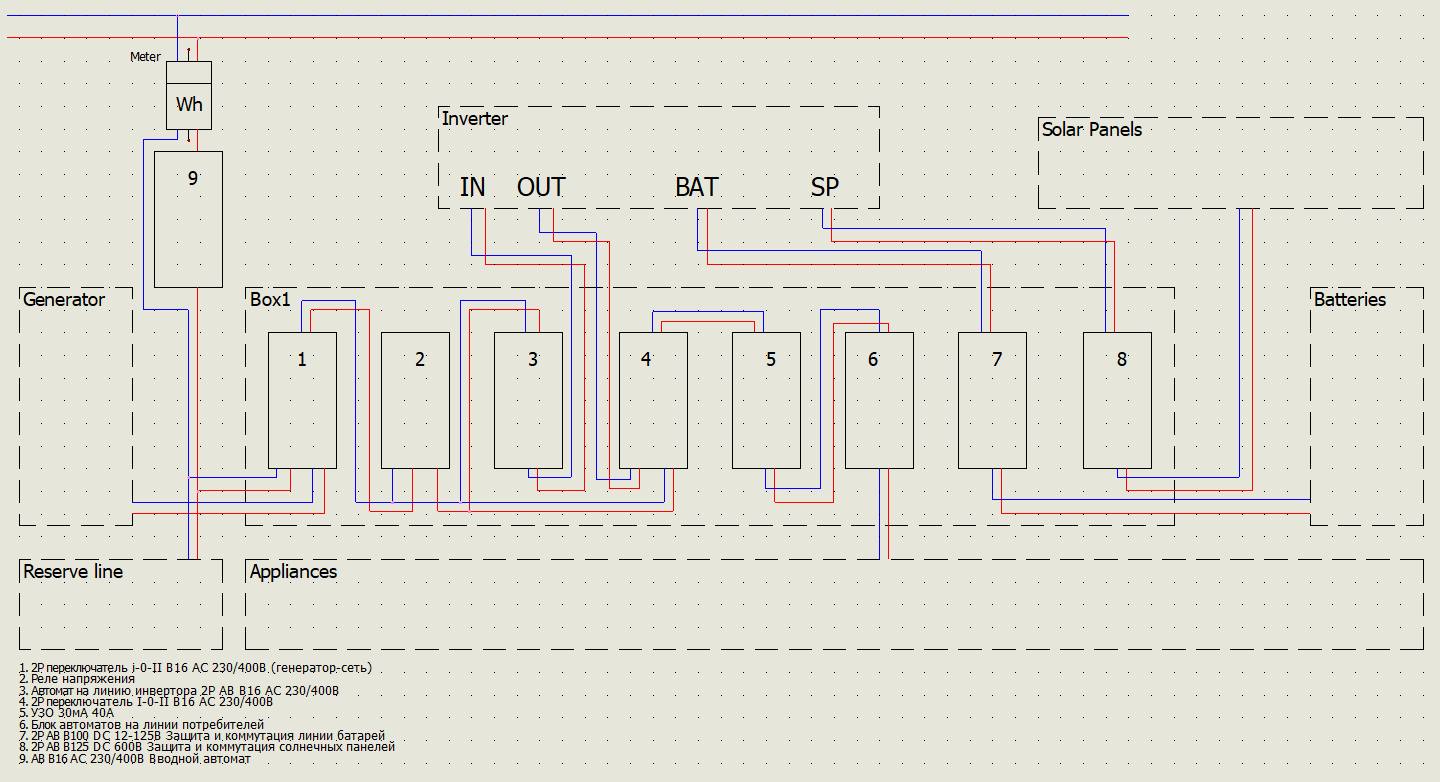Select component block 2 in Box1

[415, 400]
